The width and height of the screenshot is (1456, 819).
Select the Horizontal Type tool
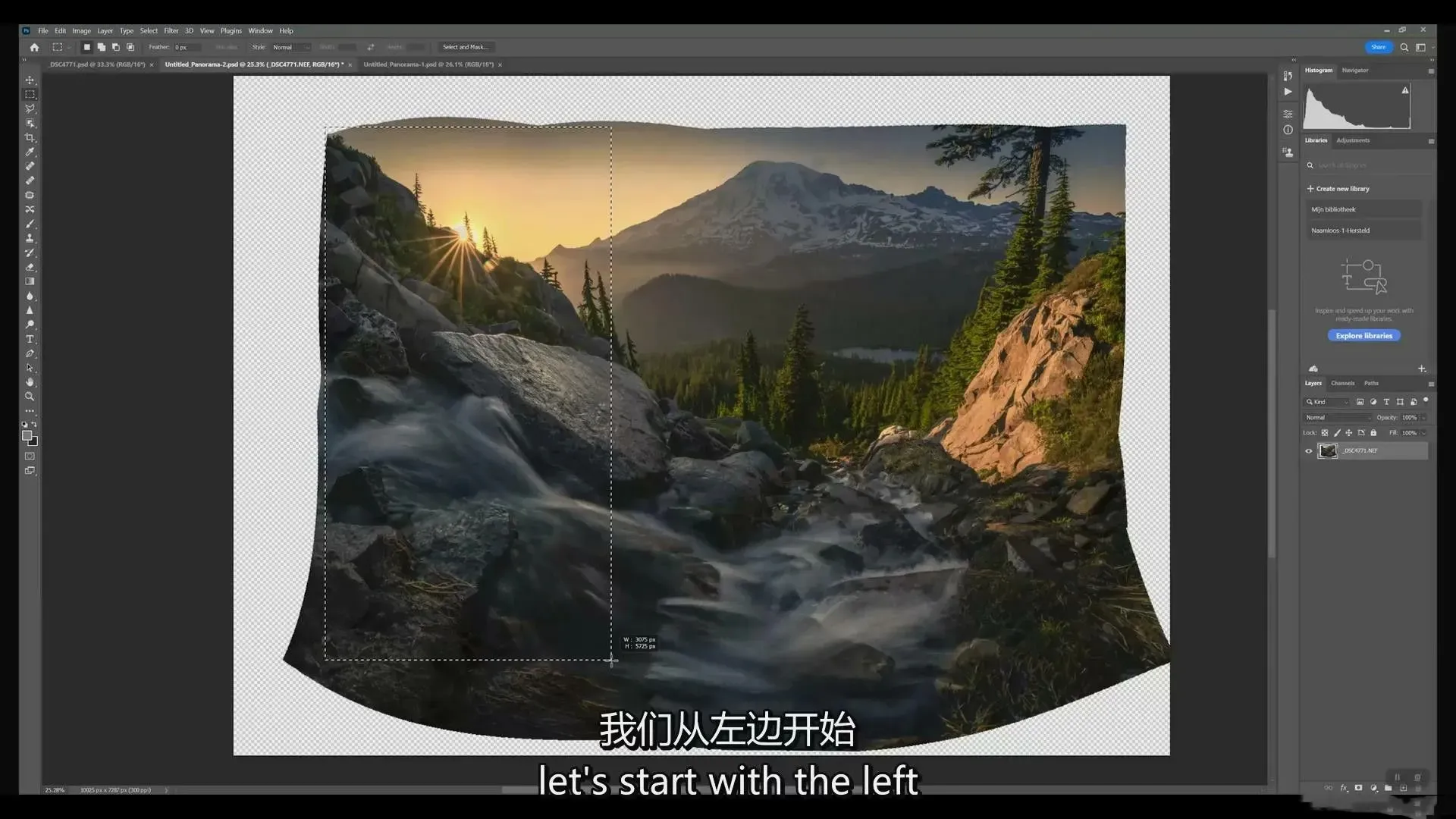(30, 339)
